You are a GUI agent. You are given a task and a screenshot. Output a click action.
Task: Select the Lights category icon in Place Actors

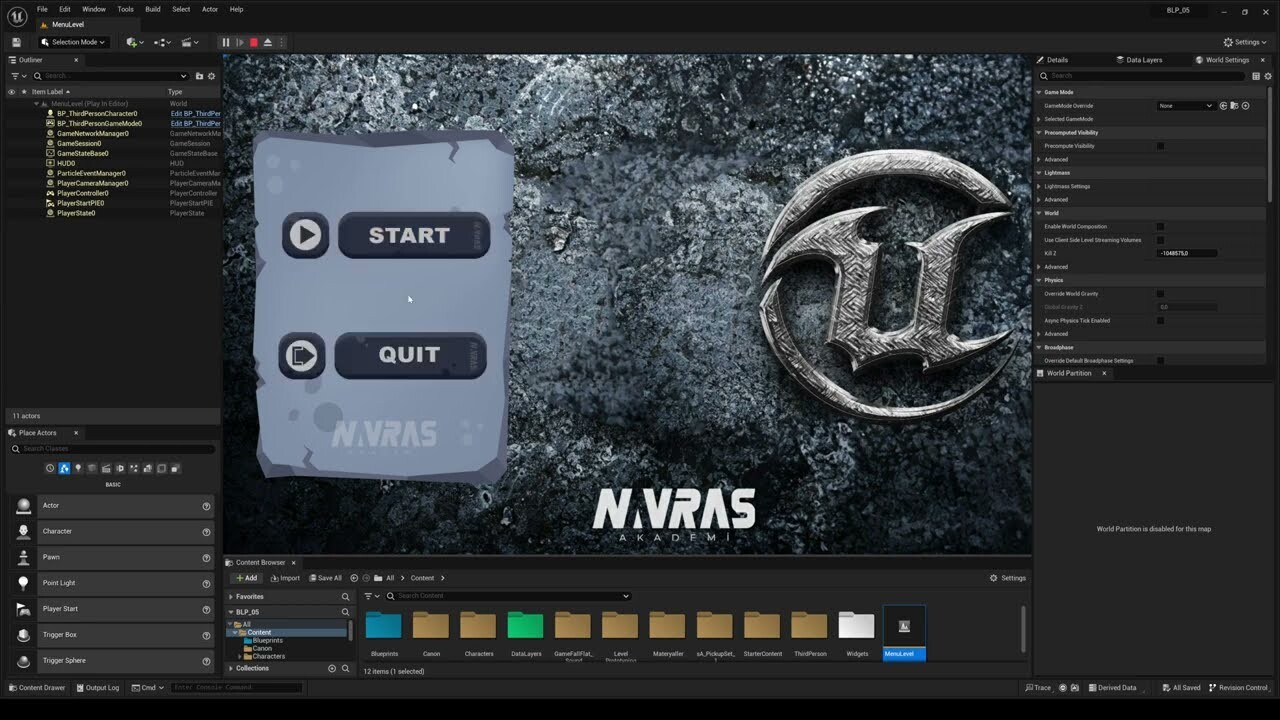[x=79, y=468]
